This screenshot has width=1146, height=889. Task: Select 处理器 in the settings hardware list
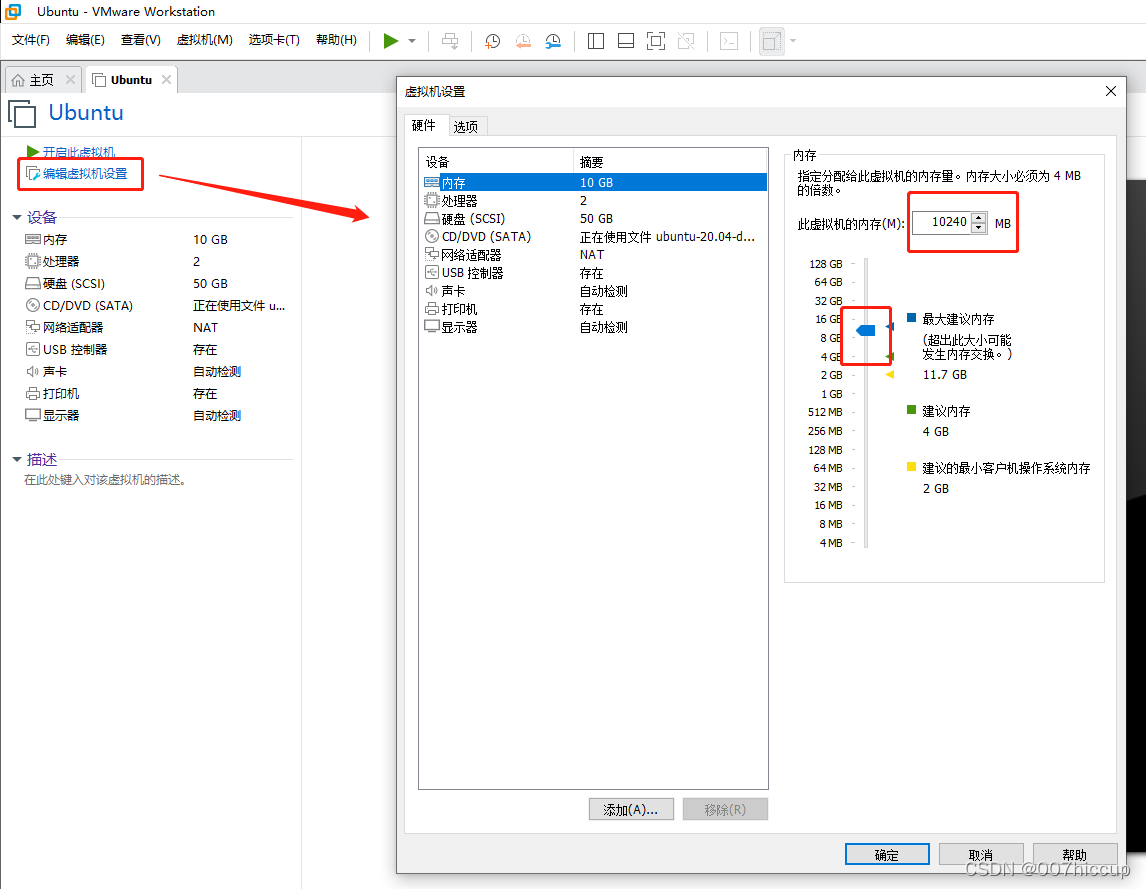pos(594,200)
